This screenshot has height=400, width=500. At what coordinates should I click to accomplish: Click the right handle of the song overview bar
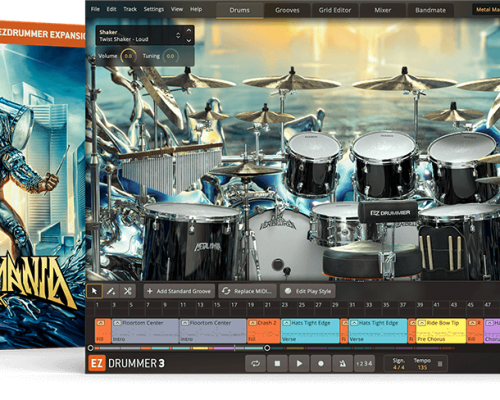click(267, 348)
